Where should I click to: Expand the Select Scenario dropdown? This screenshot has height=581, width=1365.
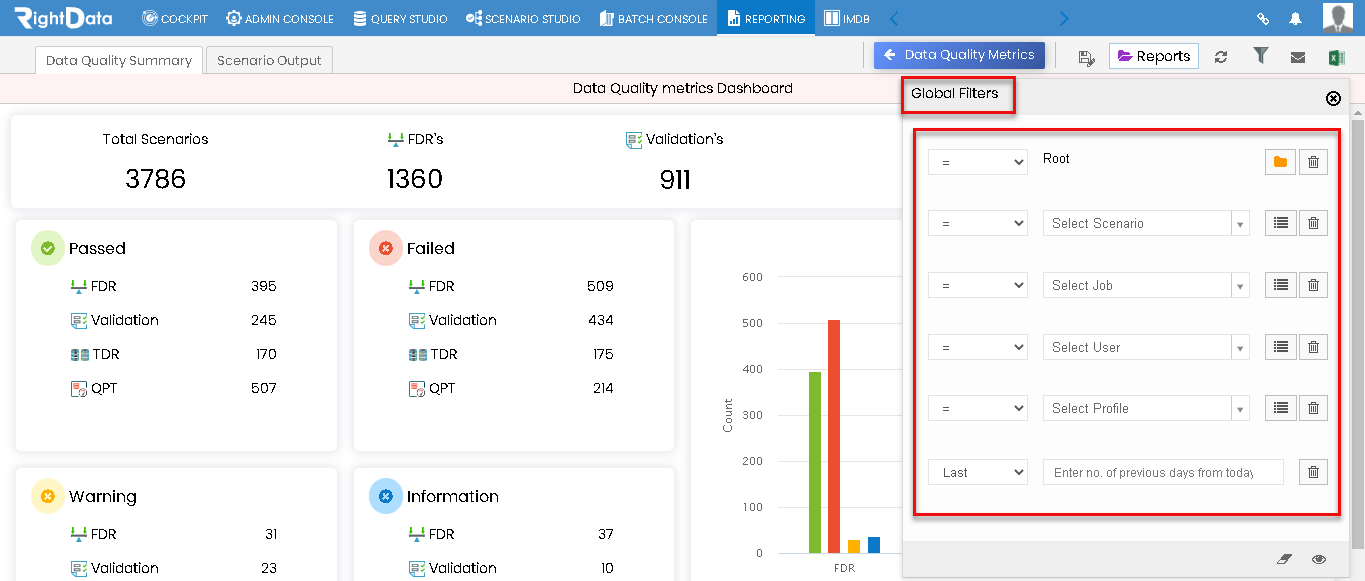coord(1145,223)
